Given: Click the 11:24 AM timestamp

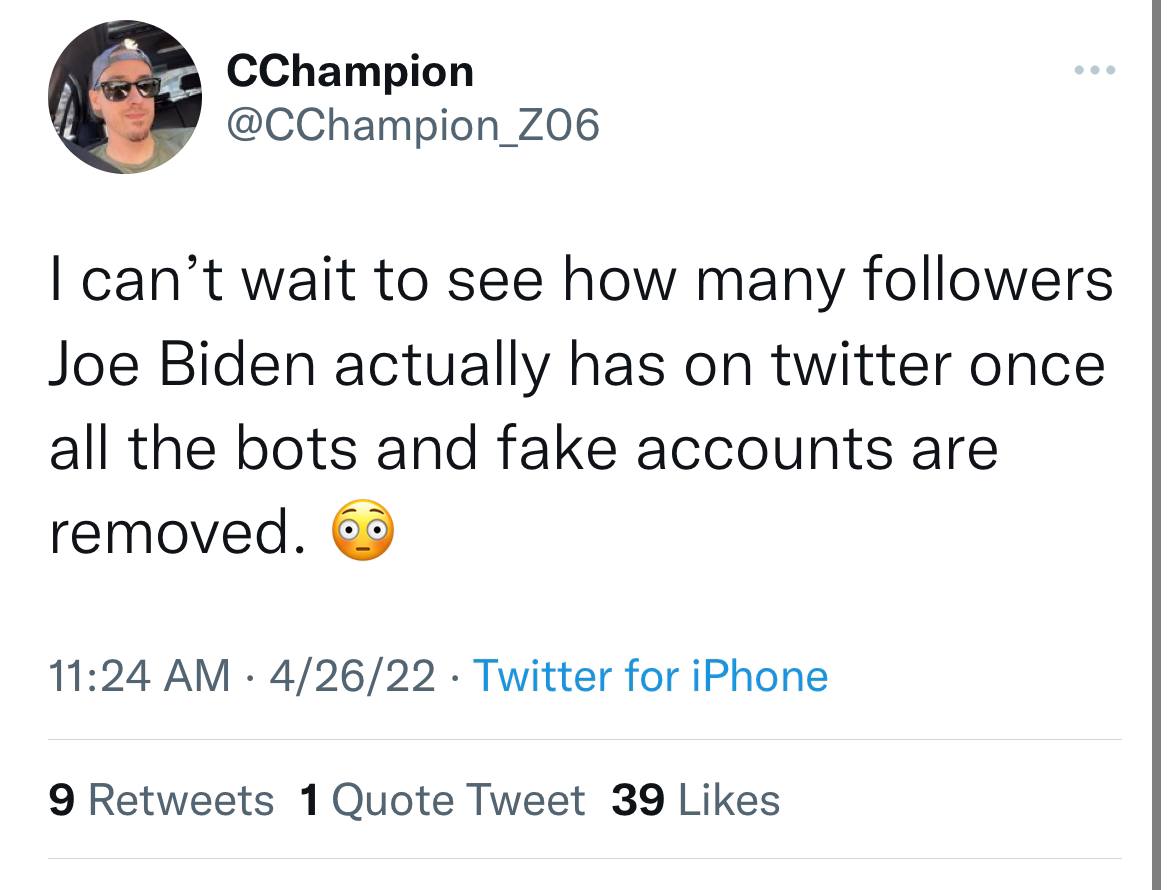Looking at the screenshot, I should coord(140,676).
